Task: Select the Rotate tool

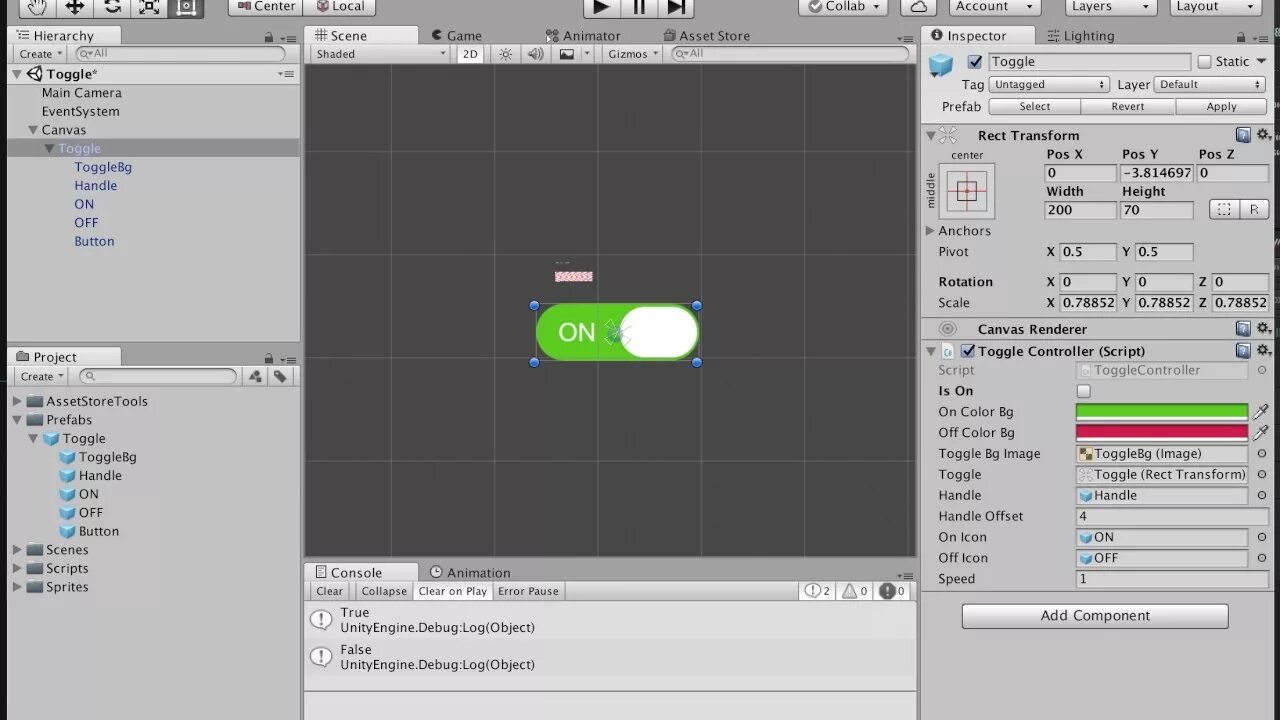Action: pos(112,7)
